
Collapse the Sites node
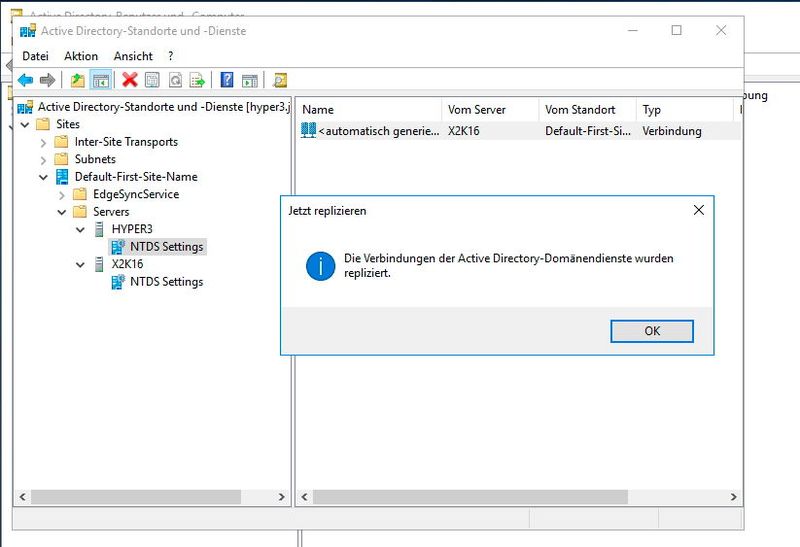coord(24,125)
